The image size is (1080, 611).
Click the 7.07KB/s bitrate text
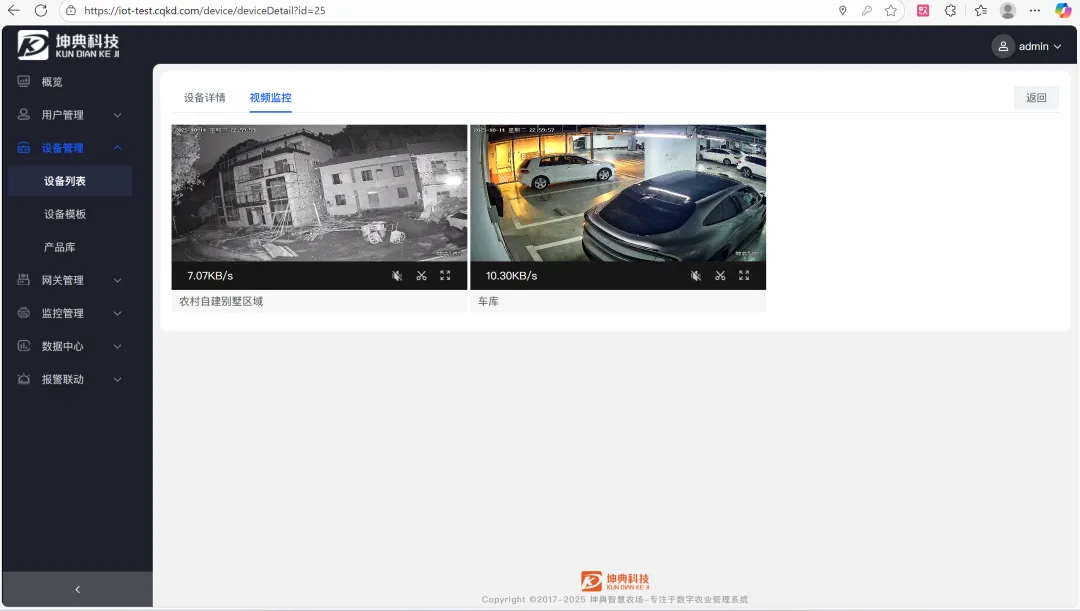pos(210,276)
